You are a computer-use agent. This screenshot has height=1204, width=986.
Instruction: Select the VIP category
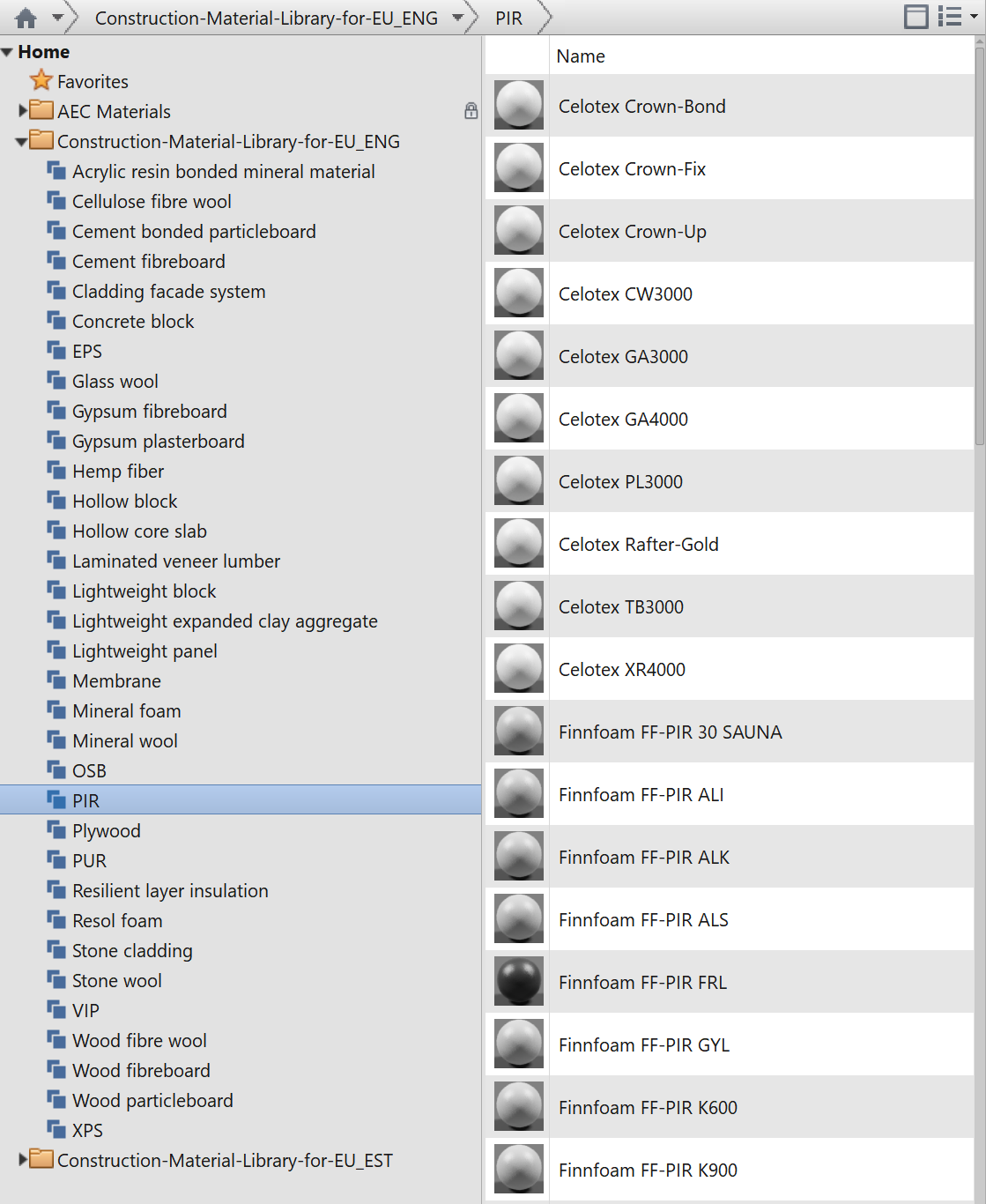click(x=85, y=1011)
